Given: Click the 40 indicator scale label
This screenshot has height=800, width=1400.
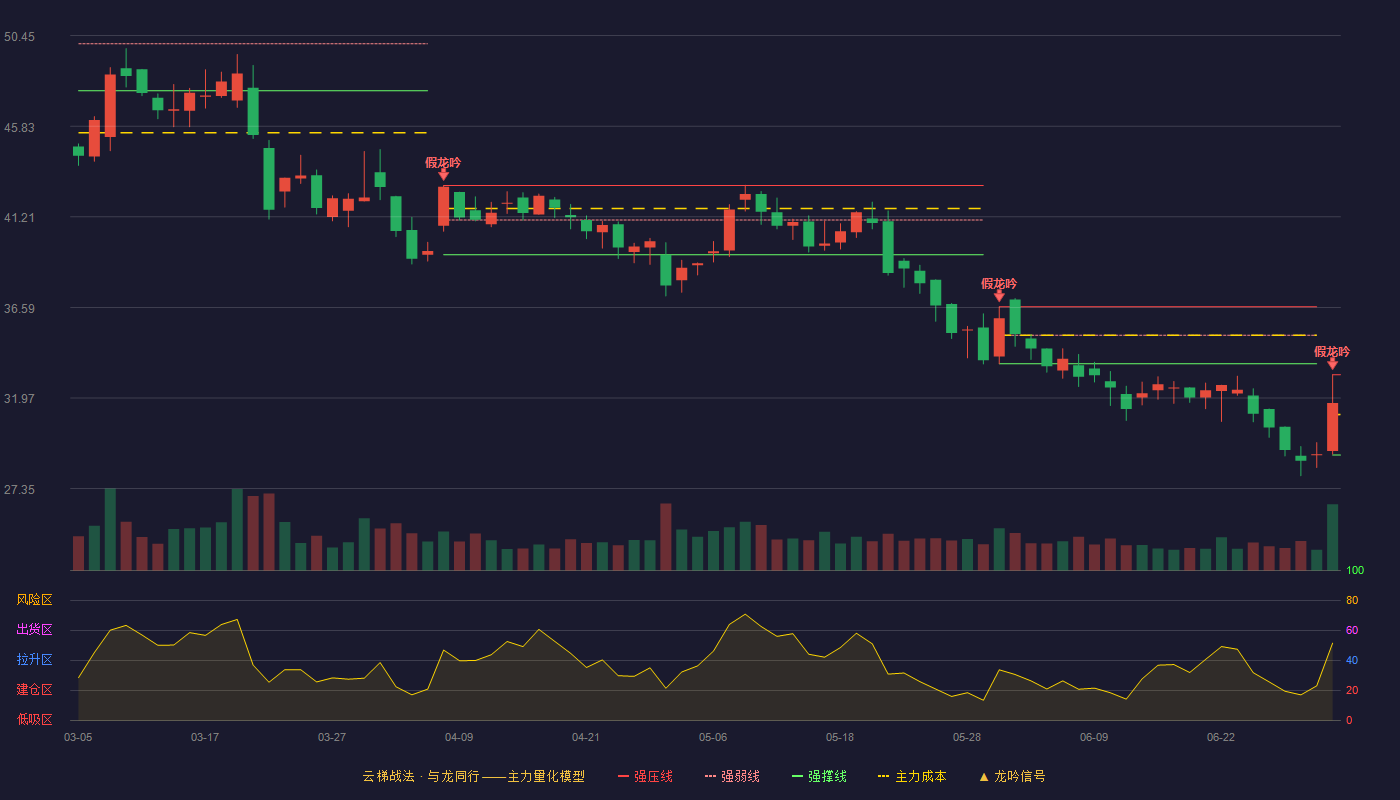Looking at the screenshot, I should click(1352, 660).
